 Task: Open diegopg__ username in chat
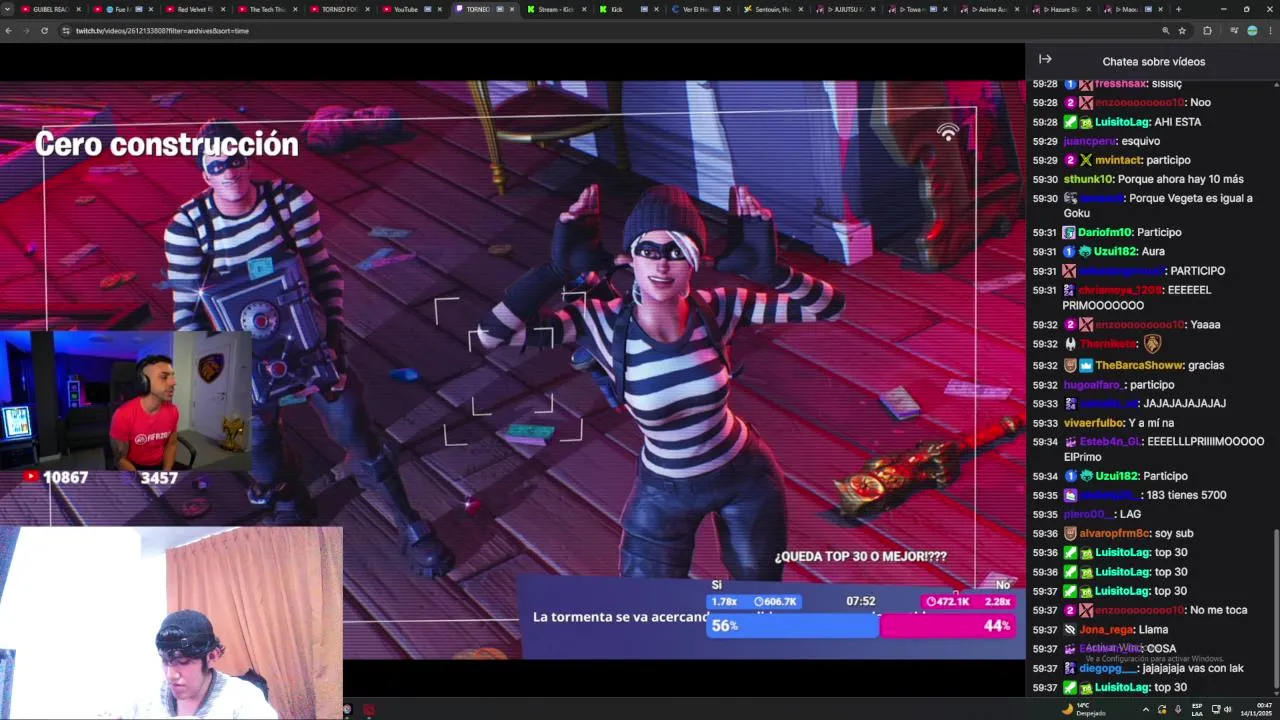(x=1107, y=668)
